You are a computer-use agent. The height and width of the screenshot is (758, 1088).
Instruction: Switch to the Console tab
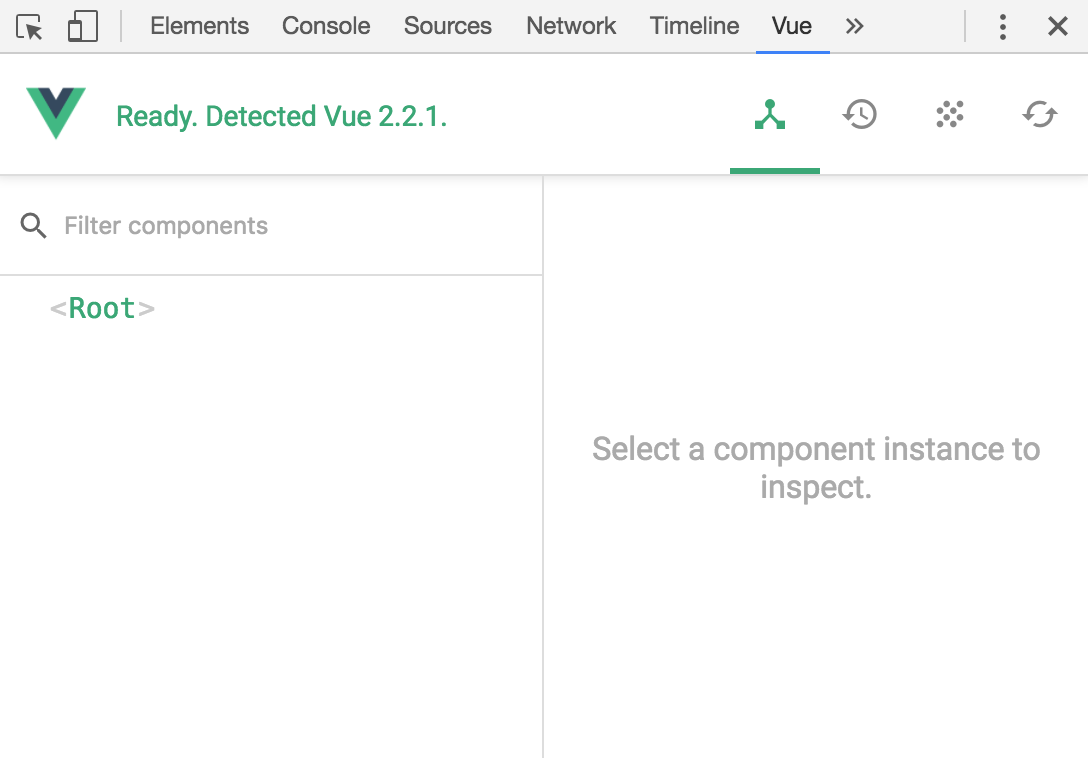coord(326,26)
